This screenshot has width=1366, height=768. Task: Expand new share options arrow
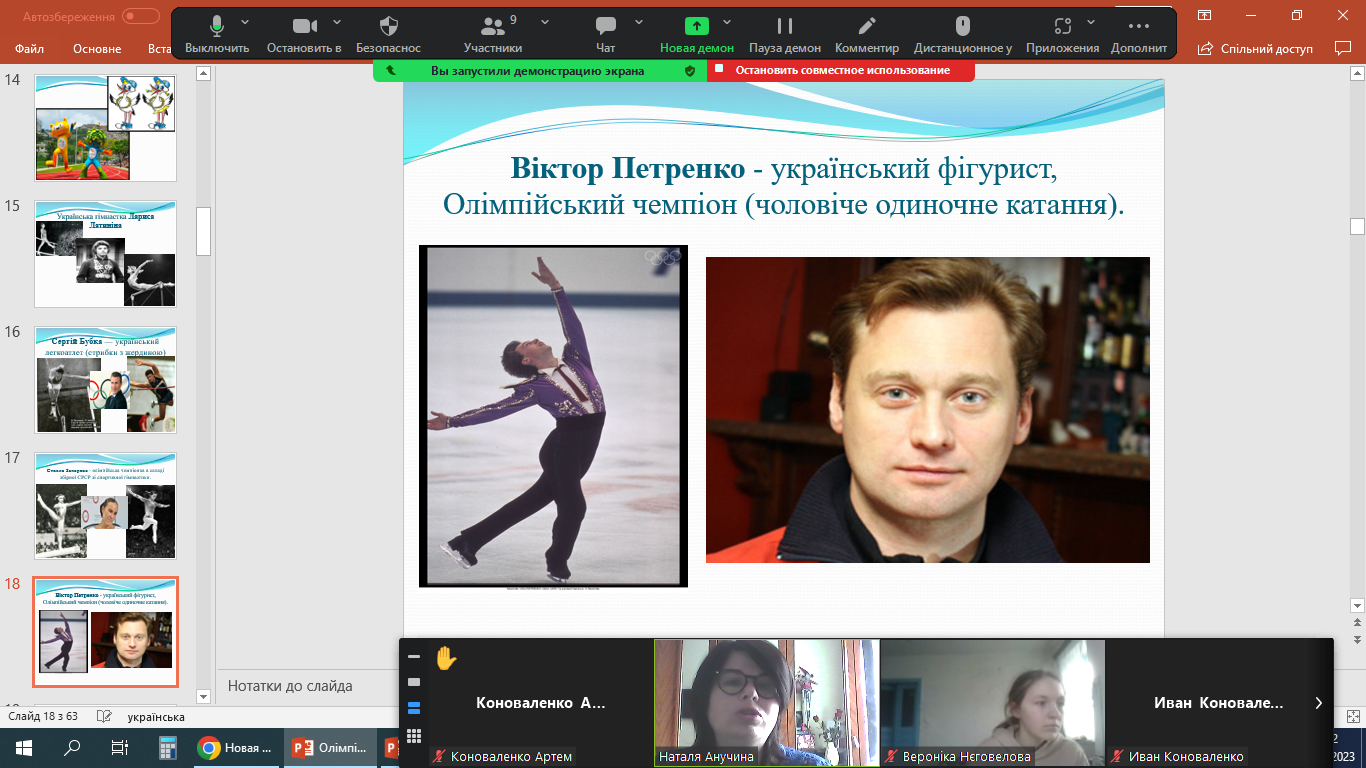click(727, 21)
